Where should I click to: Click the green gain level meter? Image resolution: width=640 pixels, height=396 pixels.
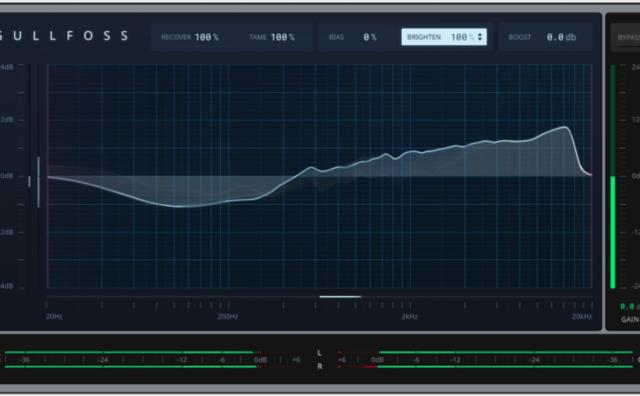pos(613,232)
